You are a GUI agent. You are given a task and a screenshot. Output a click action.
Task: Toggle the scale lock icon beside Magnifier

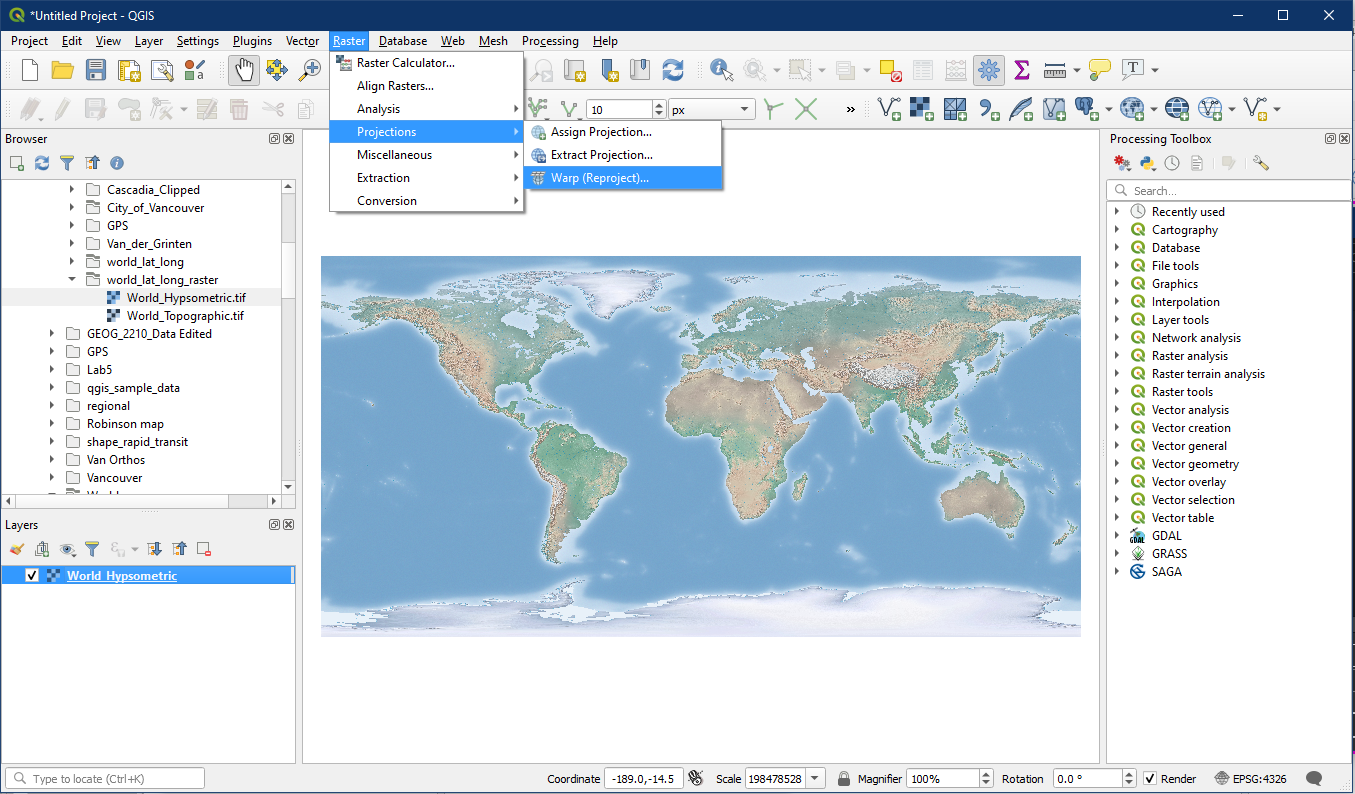pyautogui.click(x=844, y=779)
